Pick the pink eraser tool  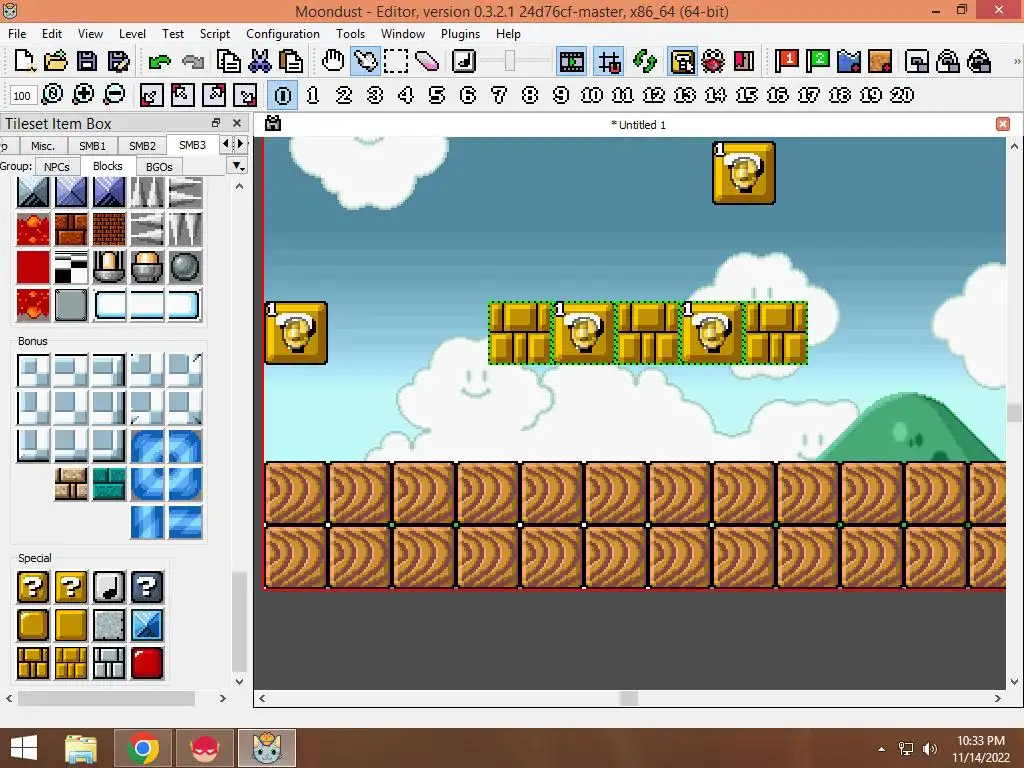pyautogui.click(x=427, y=62)
